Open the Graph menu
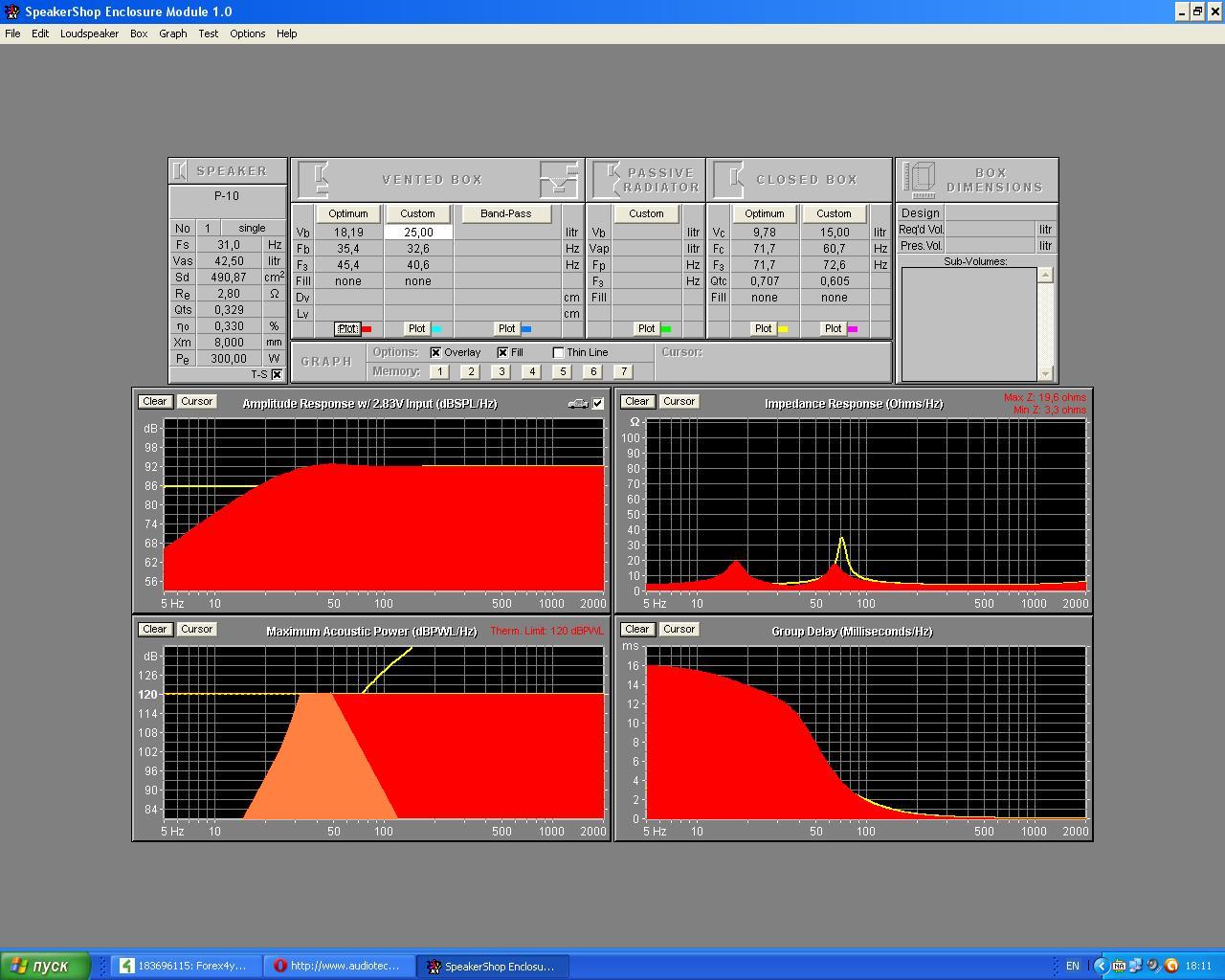 pos(172,33)
